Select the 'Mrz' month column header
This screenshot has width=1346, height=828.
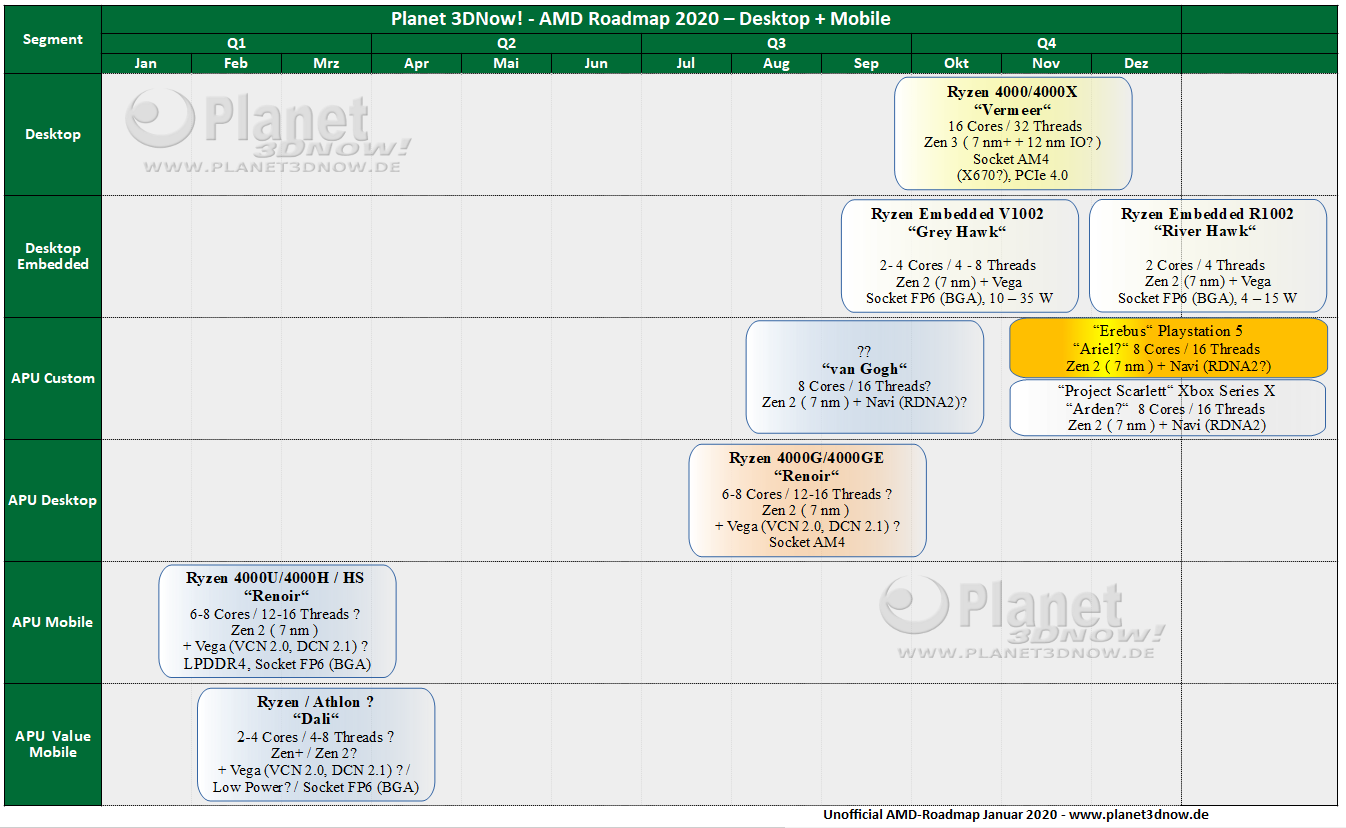[x=326, y=63]
